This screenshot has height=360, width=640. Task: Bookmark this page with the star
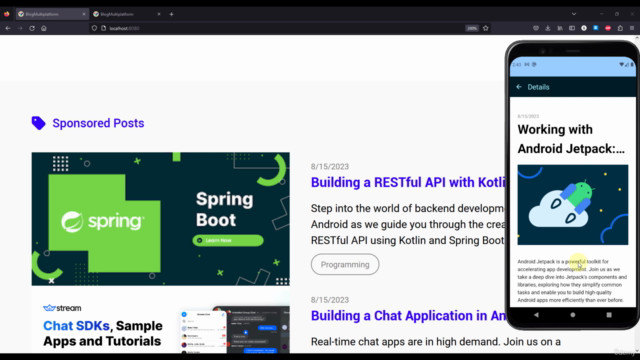tap(485, 28)
